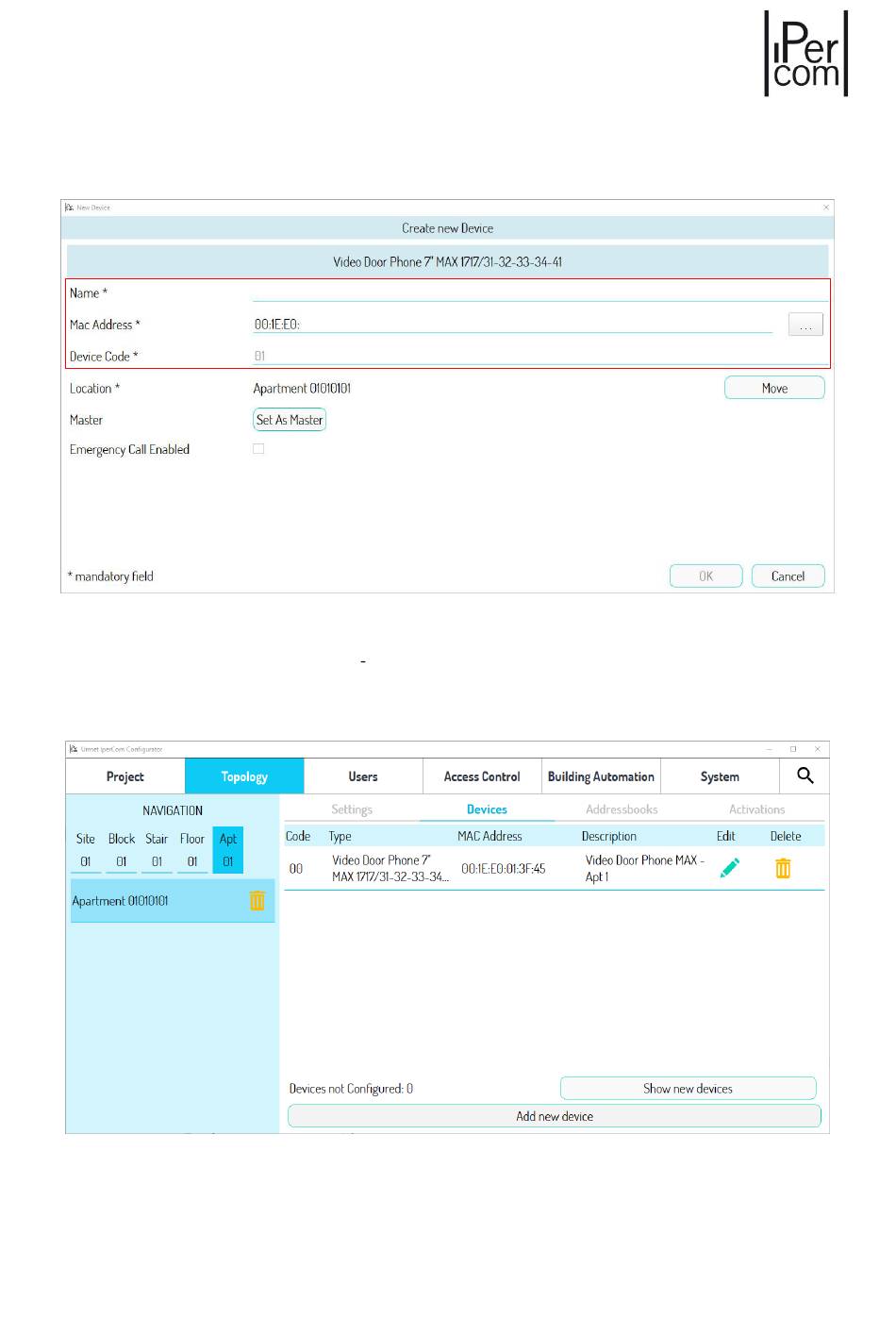The image size is (896, 1318).
Task: Select Stair 01 navigation field
Action: (157, 861)
